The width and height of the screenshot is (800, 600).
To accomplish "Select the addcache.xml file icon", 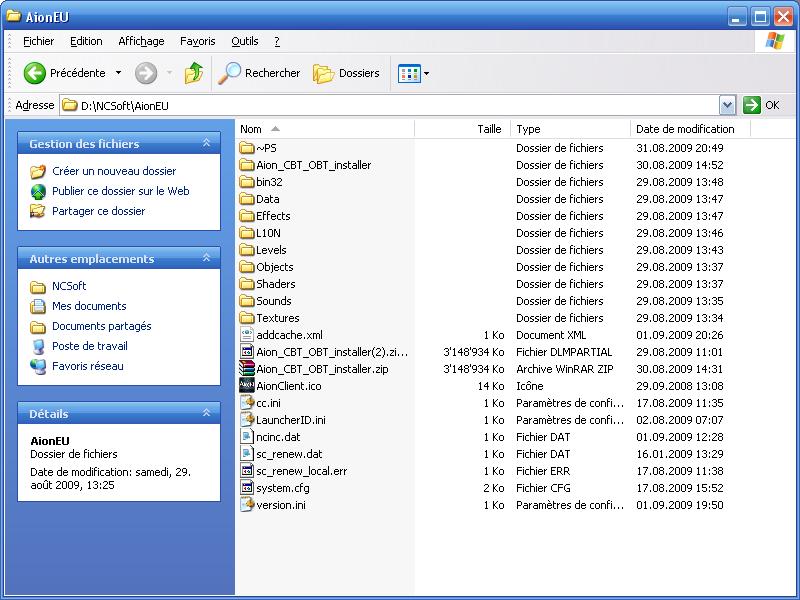I will click(x=247, y=335).
